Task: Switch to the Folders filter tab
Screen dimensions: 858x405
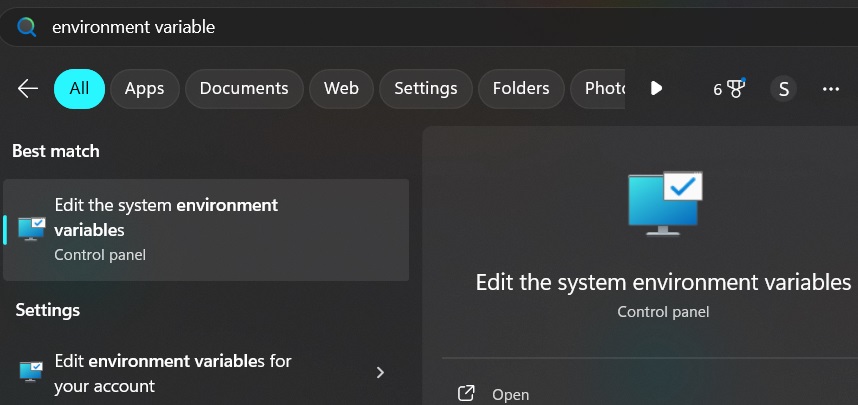Action: pos(520,88)
